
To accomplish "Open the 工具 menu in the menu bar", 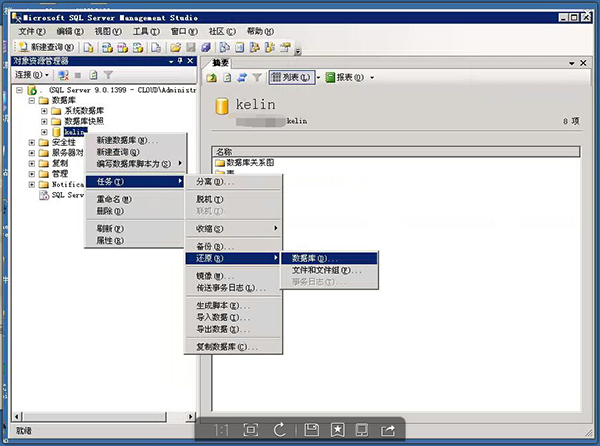I will 146,31.
